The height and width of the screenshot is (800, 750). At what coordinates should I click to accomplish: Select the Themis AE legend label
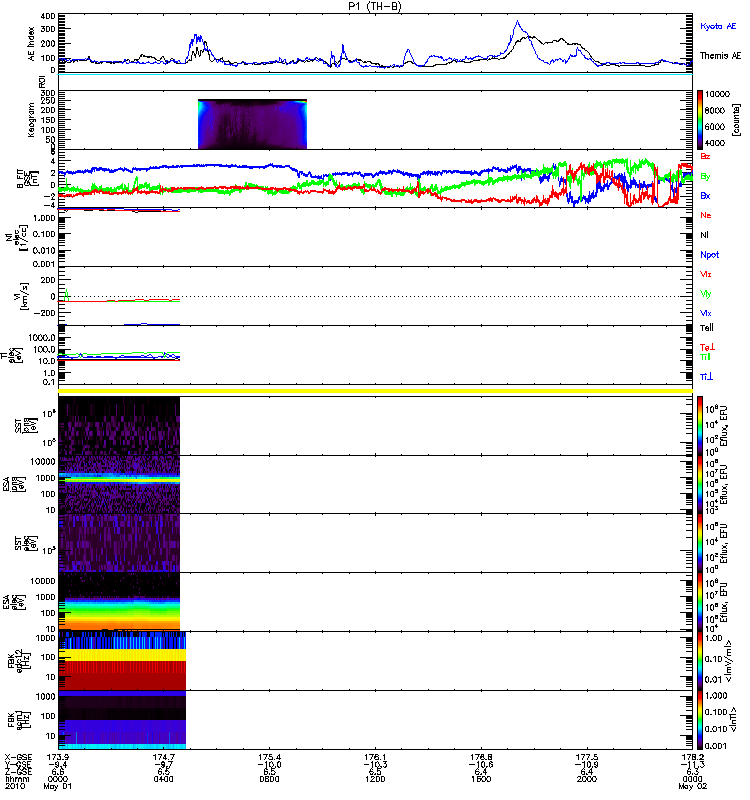(720, 56)
